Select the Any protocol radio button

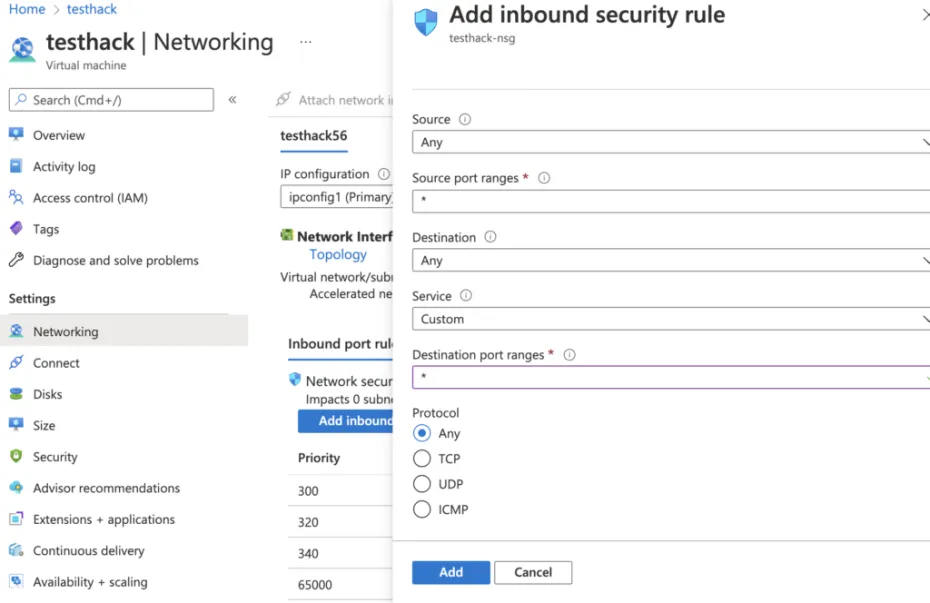pyautogui.click(x=422, y=433)
